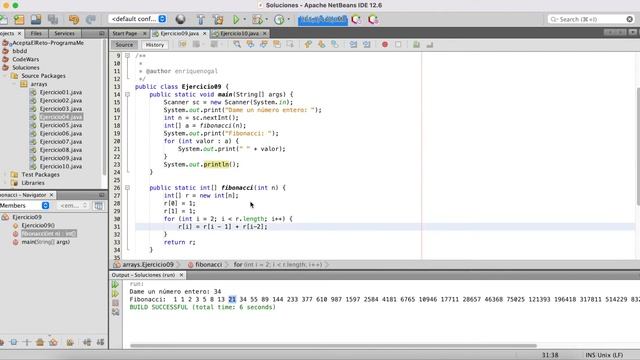Screen dimensions: 640x360
Task: Toggle the blue square filter in Navigator footer
Action: click(x=13, y=342)
